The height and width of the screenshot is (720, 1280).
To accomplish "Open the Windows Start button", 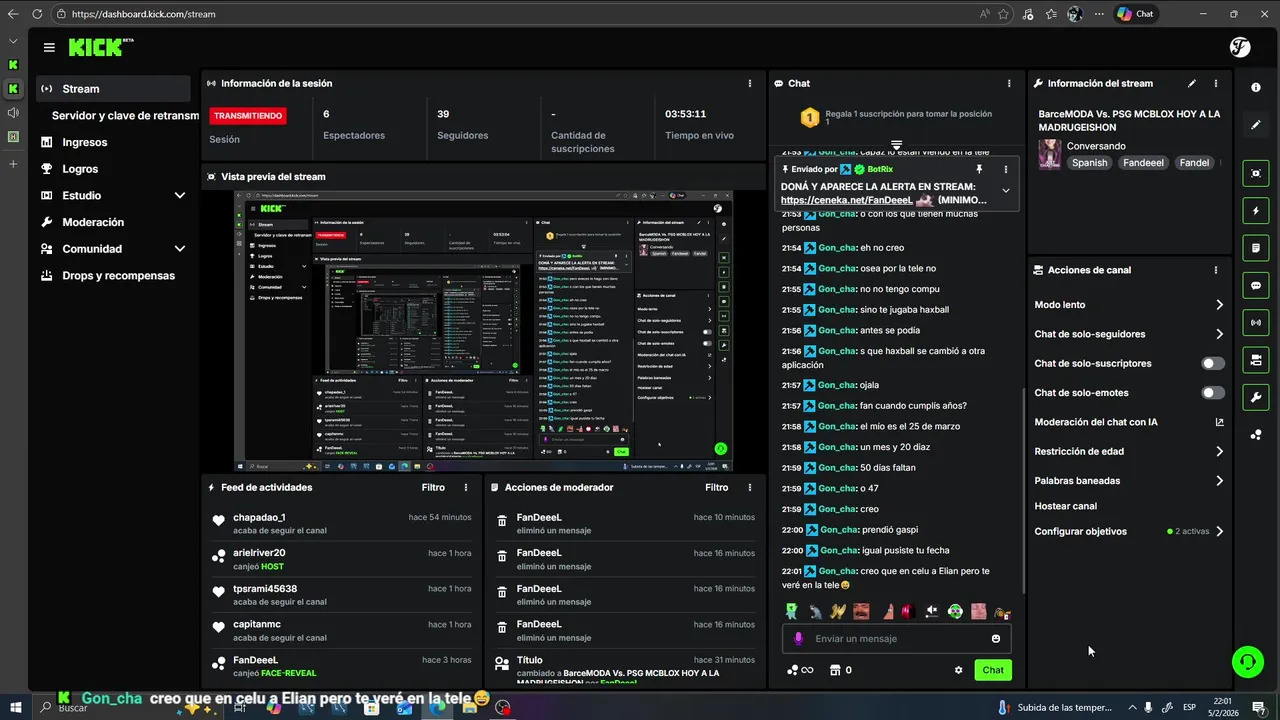I will (15, 707).
